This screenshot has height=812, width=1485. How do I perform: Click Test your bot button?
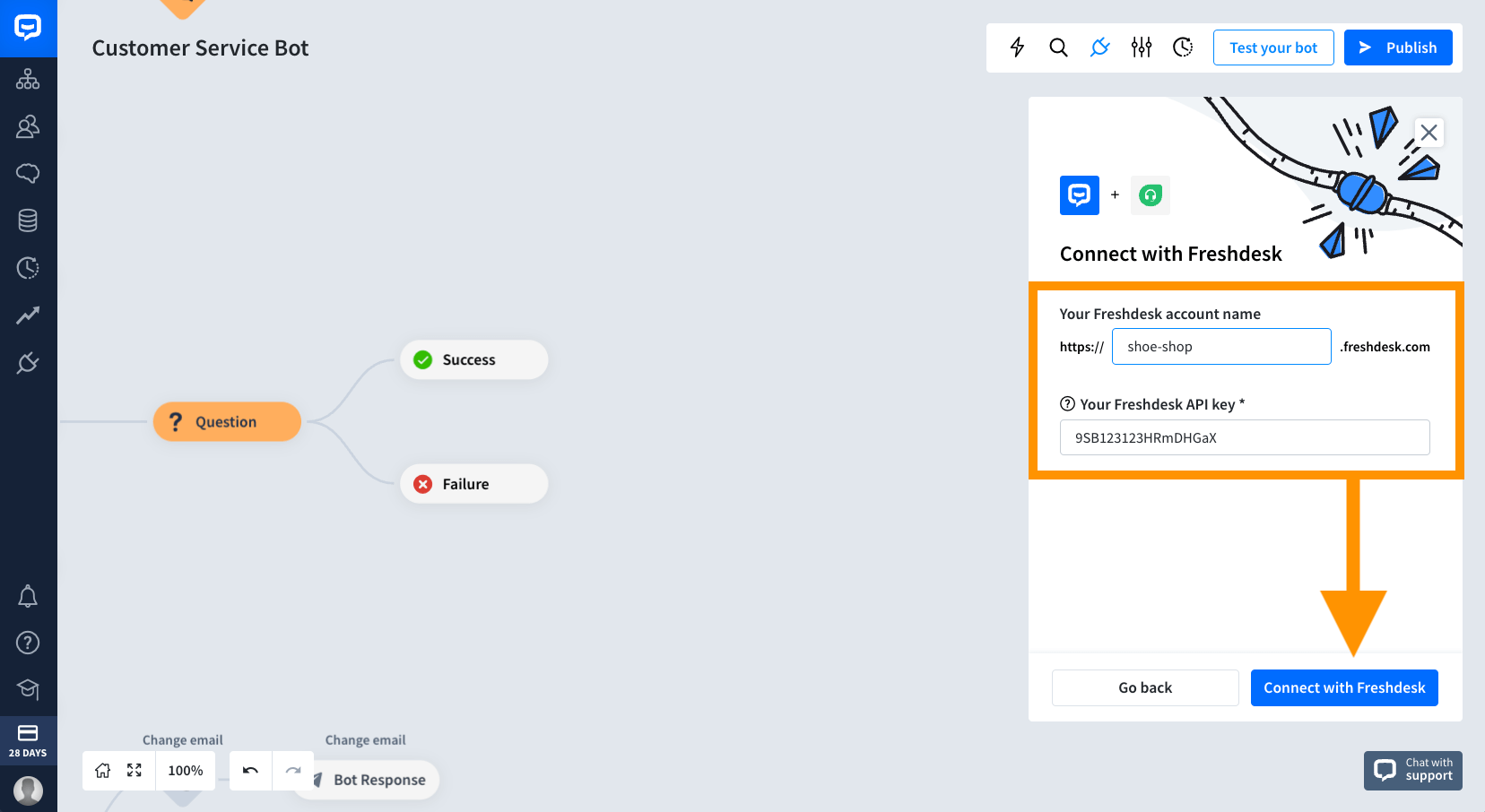coord(1273,48)
